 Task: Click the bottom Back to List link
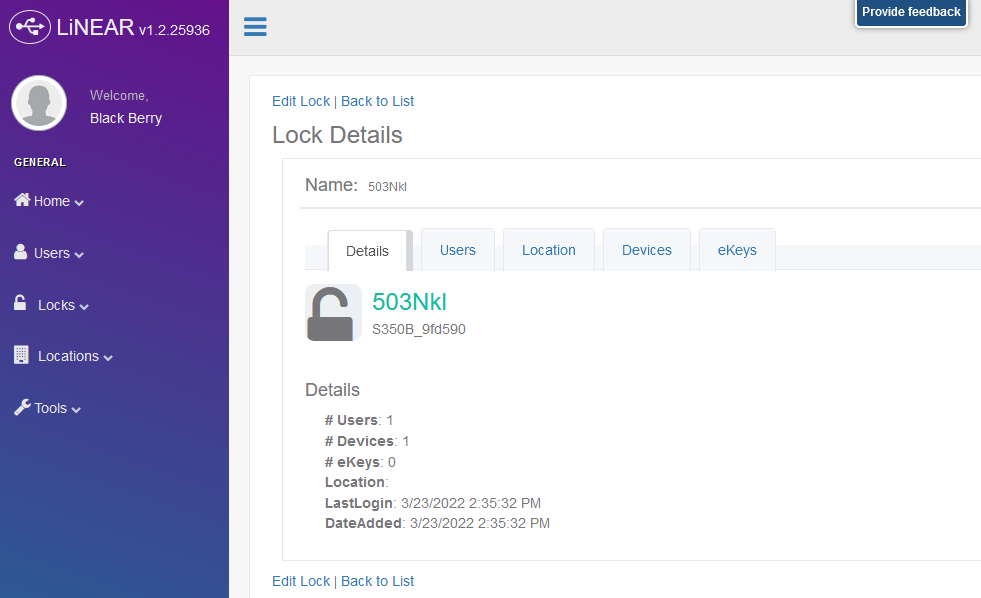tap(377, 581)
